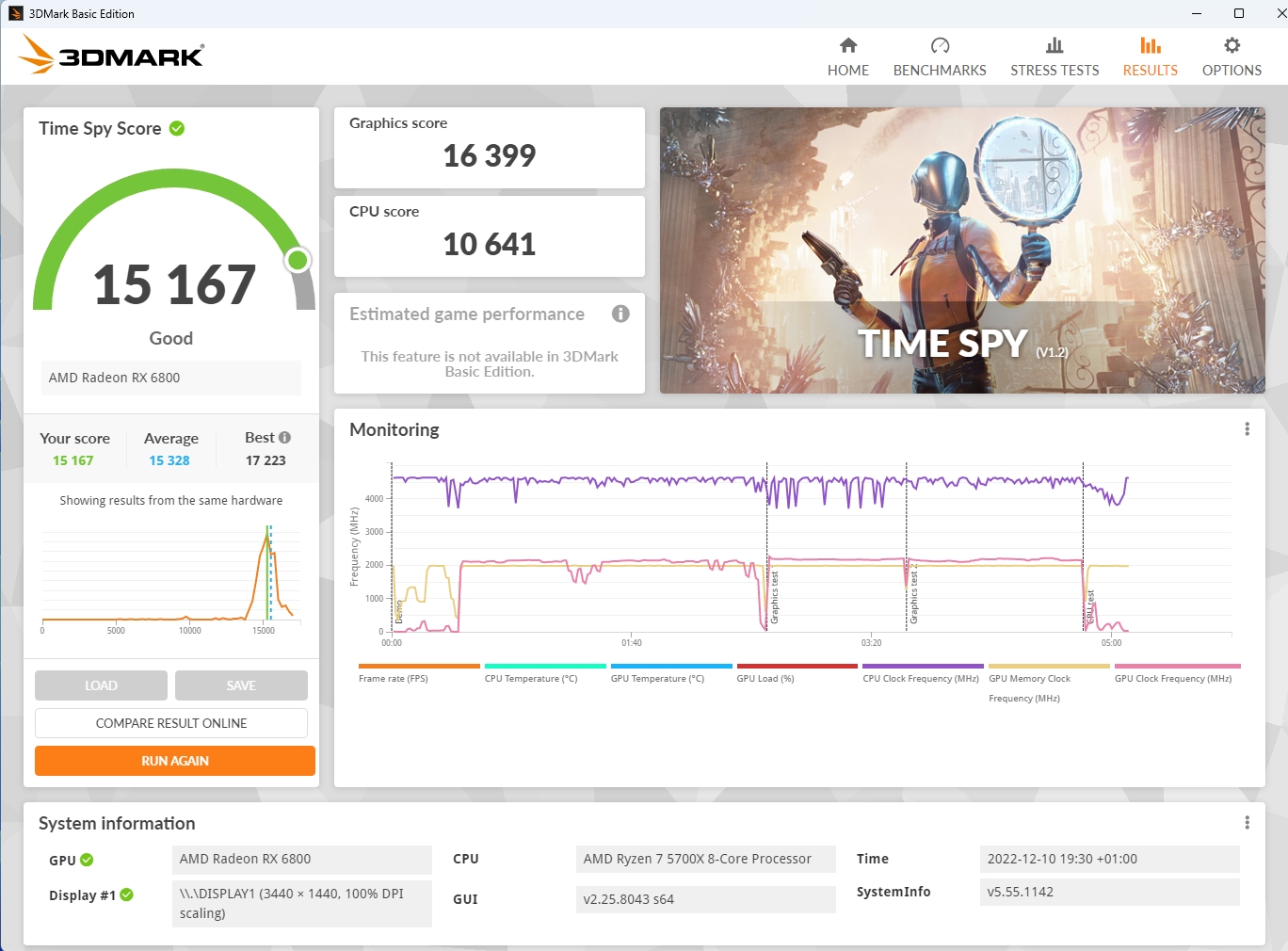Switch to BENCHMARKS tab
Screen dimensions: 1288x951
pos(940,56)
